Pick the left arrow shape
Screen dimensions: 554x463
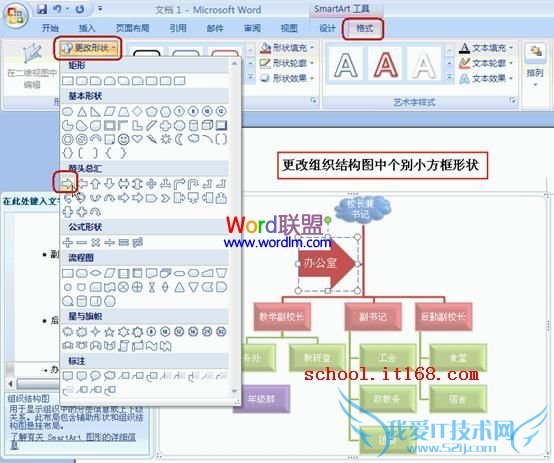click(x=82, y=183)
